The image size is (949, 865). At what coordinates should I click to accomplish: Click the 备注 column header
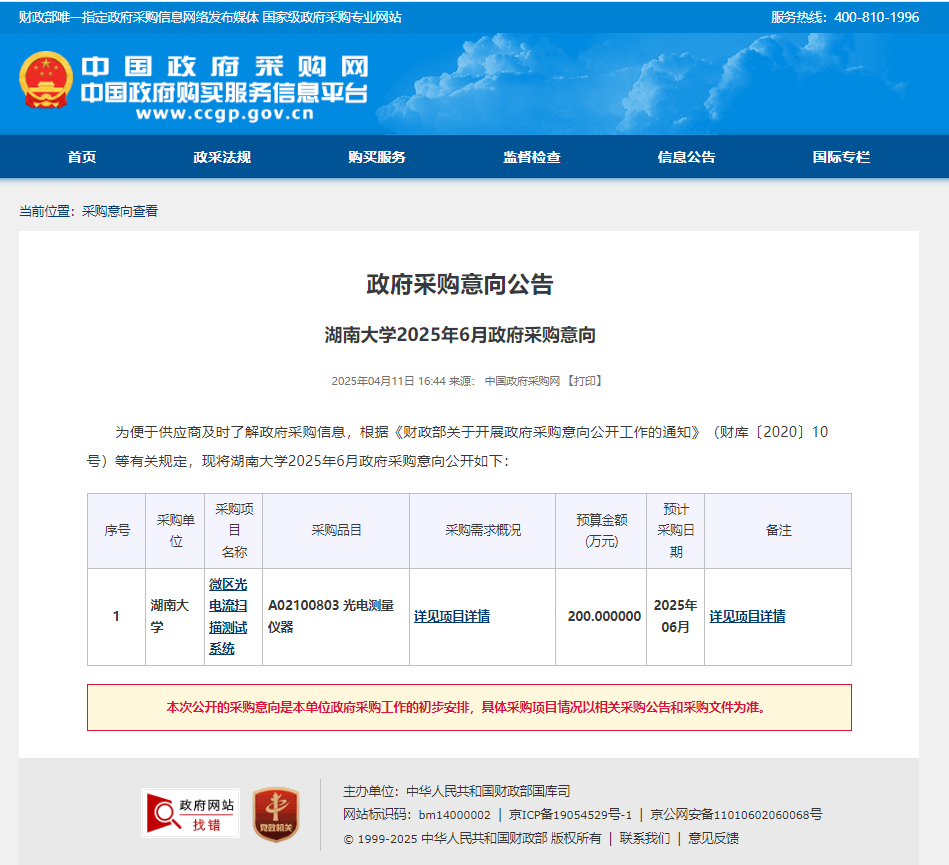tap(778, 530)
